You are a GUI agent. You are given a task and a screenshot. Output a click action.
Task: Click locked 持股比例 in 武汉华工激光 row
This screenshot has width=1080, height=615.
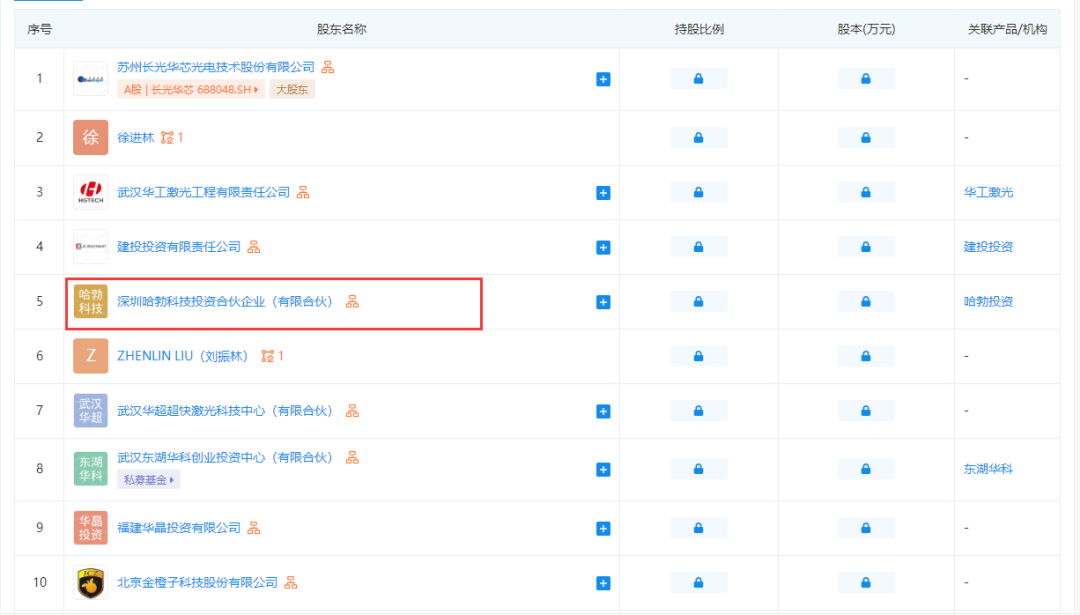[698, 192]
